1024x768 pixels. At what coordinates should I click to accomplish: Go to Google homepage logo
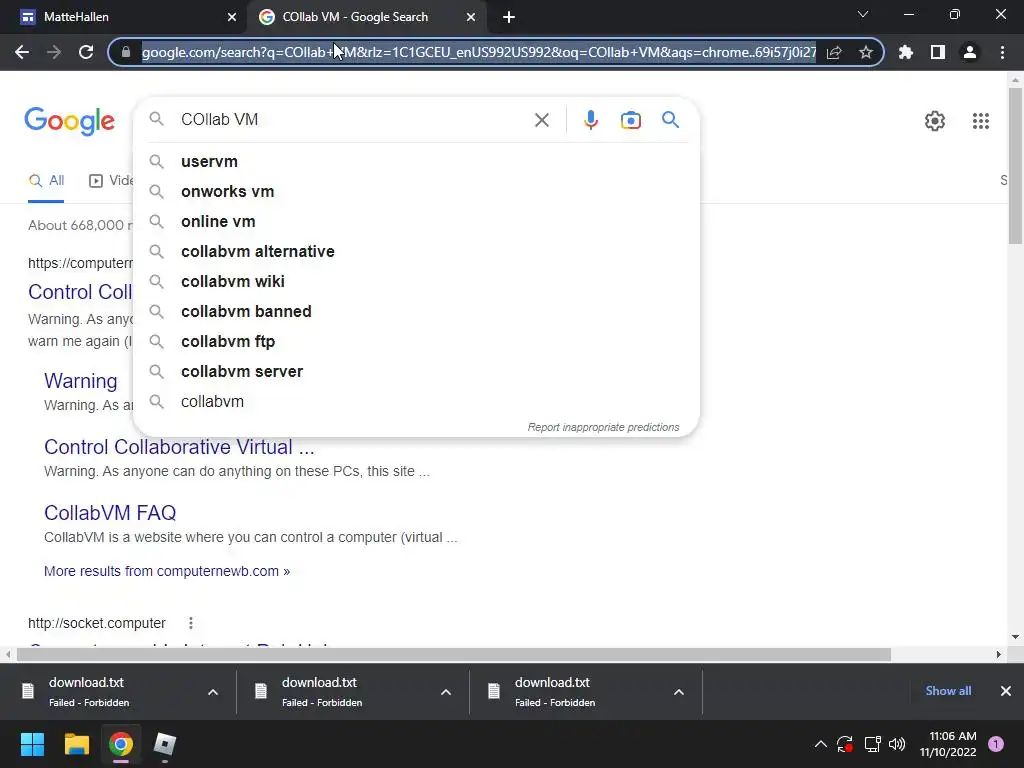coord(69,121)
